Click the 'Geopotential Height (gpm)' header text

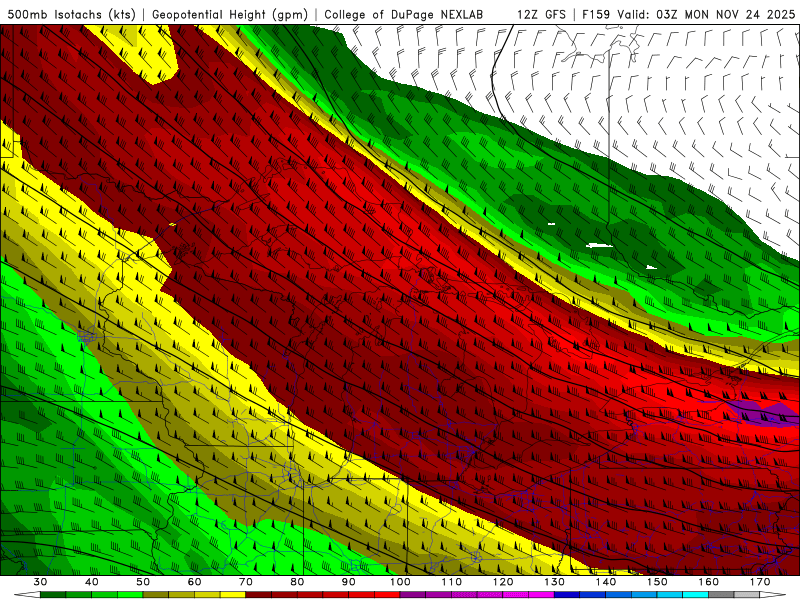pos(230,15)
